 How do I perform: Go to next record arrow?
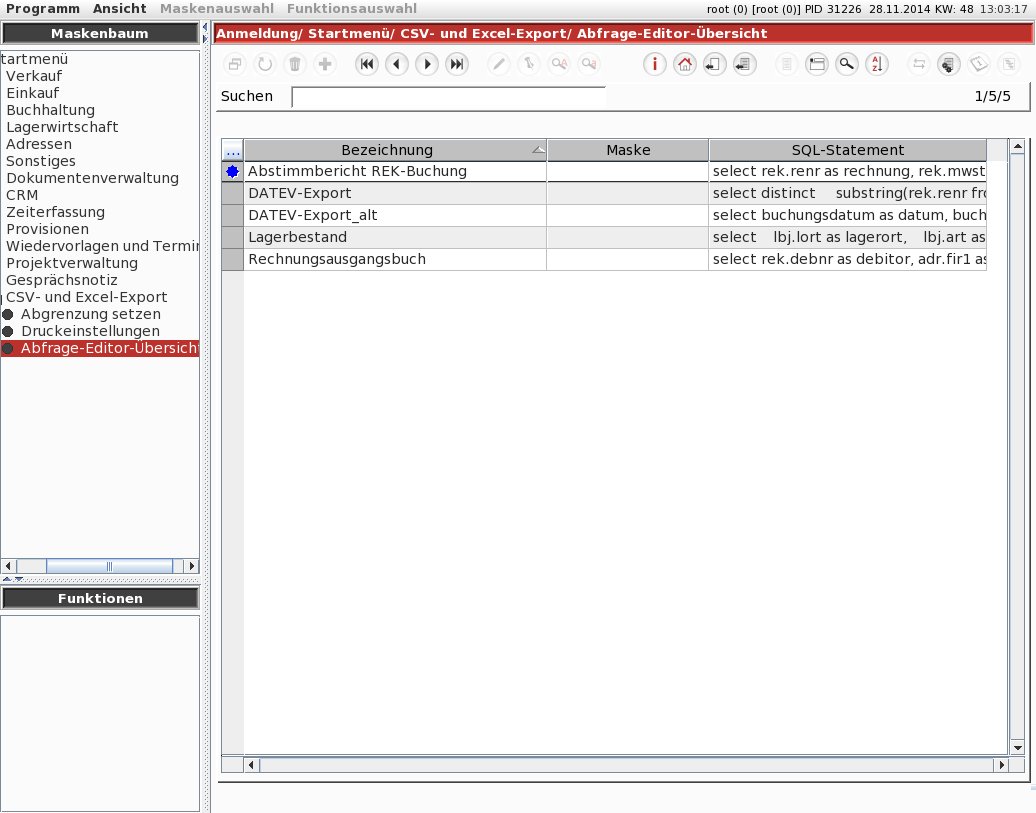(427, 64)
